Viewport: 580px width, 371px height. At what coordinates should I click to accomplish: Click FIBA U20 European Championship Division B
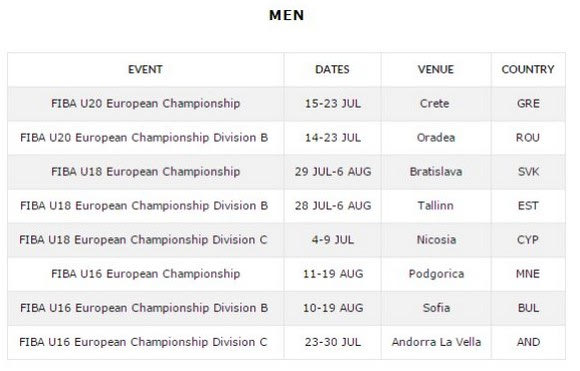[144, 138]
